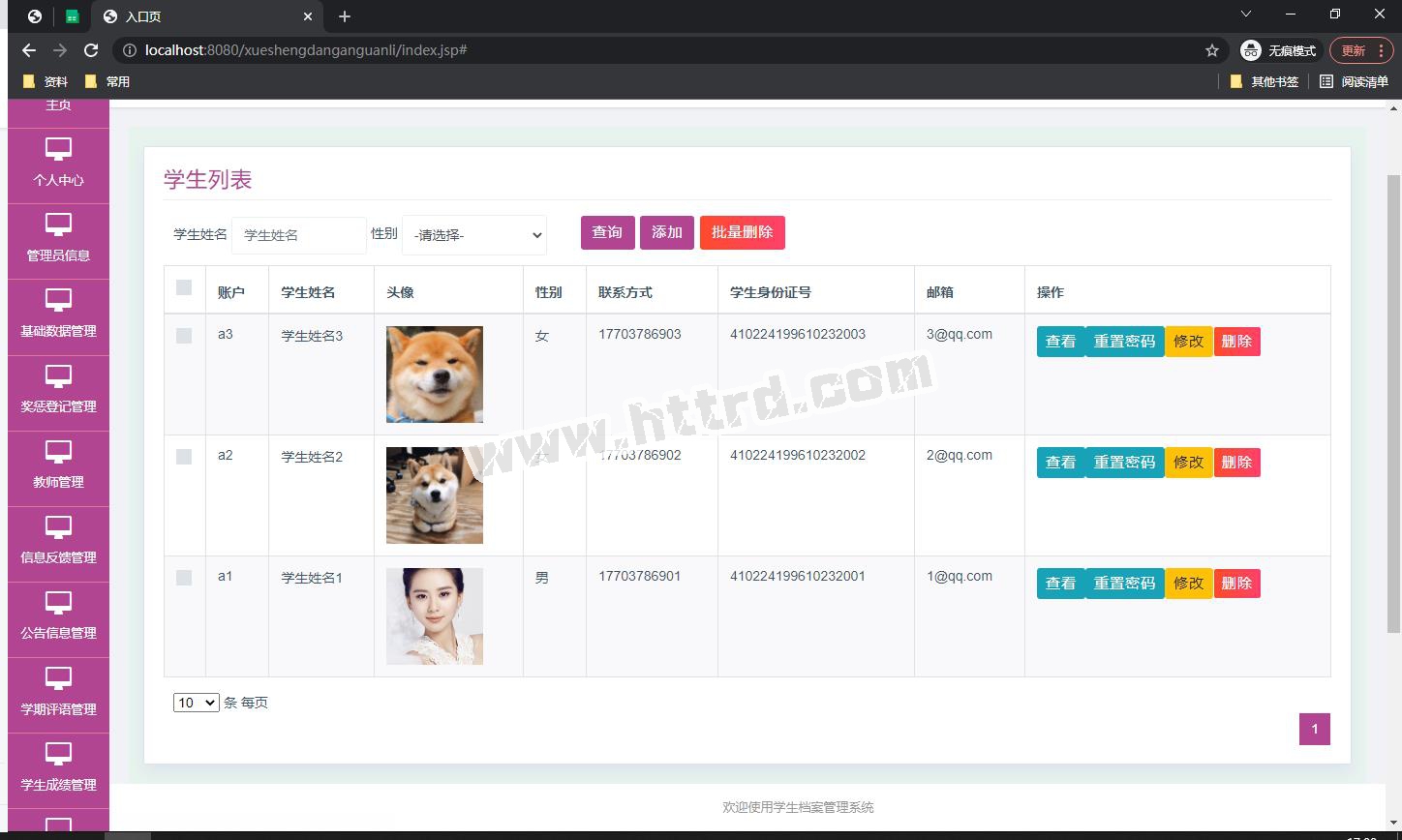The width and height of the screenshot is (1402, 840).
Task: Click 修改 for student a1
Action: click(x=1188, y=584)
